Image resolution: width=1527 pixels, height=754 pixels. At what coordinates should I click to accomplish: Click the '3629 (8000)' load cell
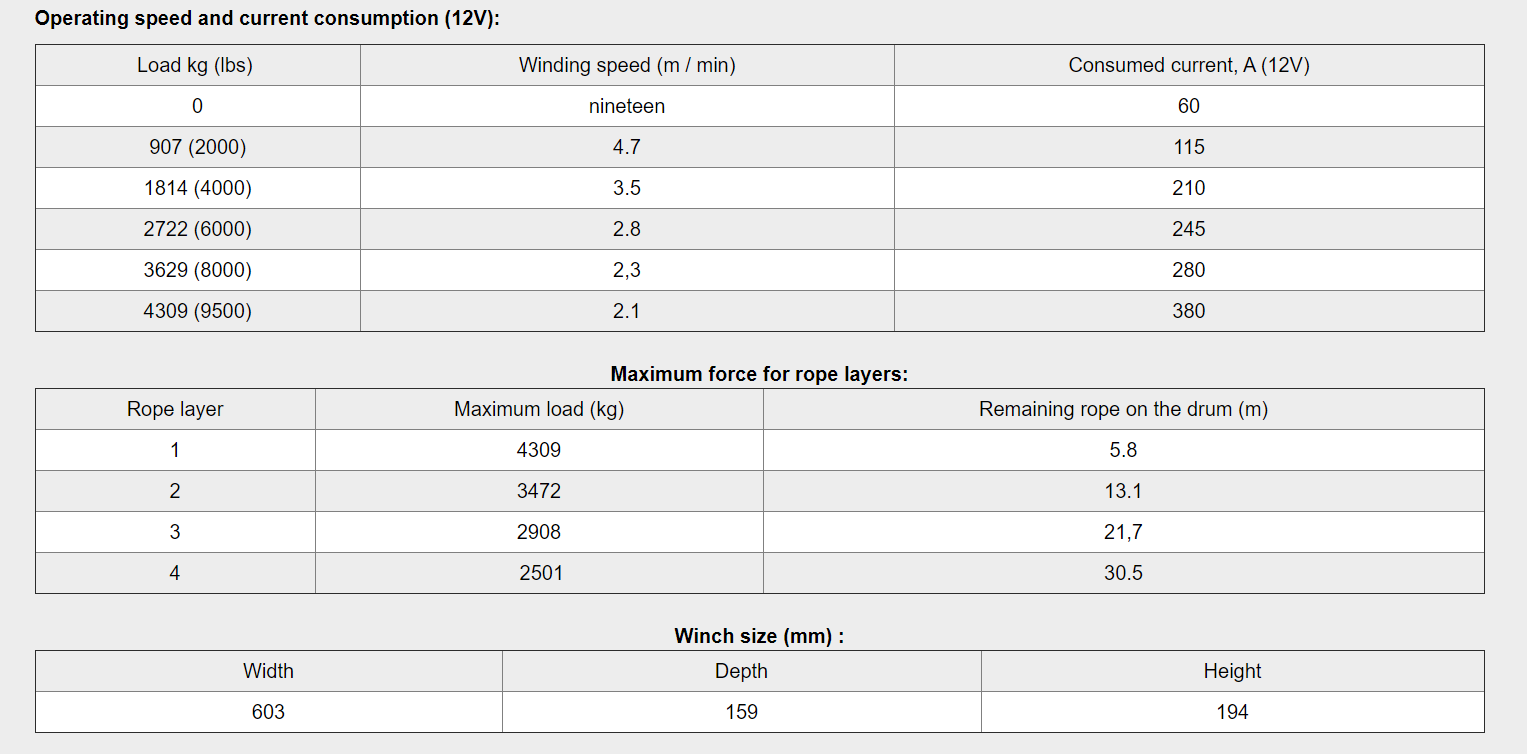coord(197,270)
